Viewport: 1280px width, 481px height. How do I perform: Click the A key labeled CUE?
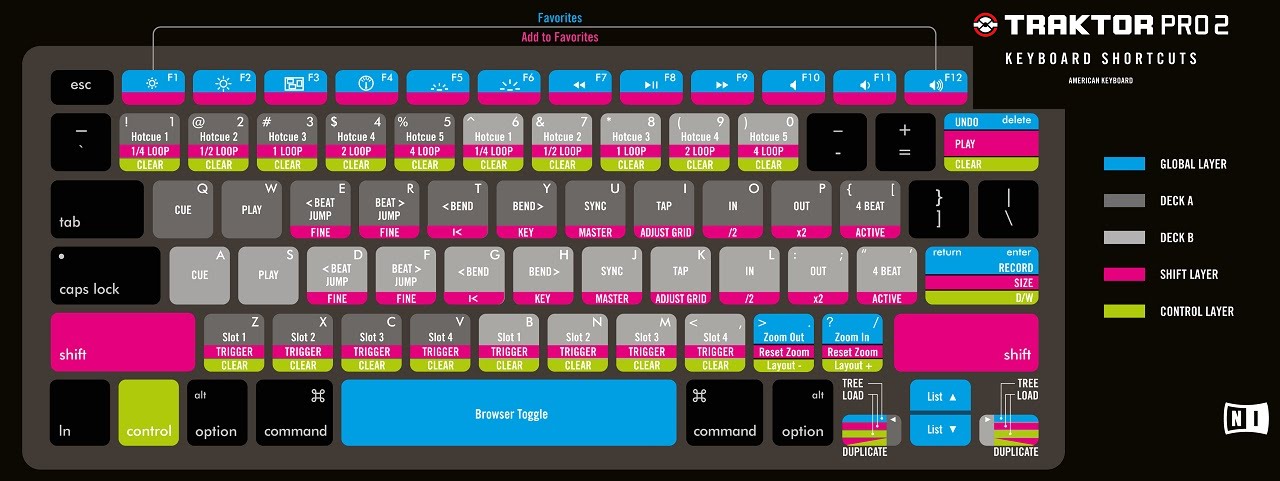click(x=200, y=275)
